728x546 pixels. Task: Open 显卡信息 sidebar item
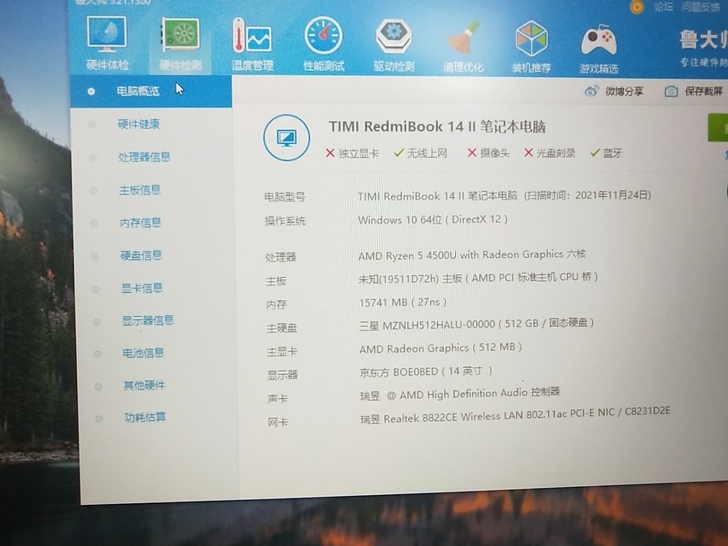tap(142, 288)
